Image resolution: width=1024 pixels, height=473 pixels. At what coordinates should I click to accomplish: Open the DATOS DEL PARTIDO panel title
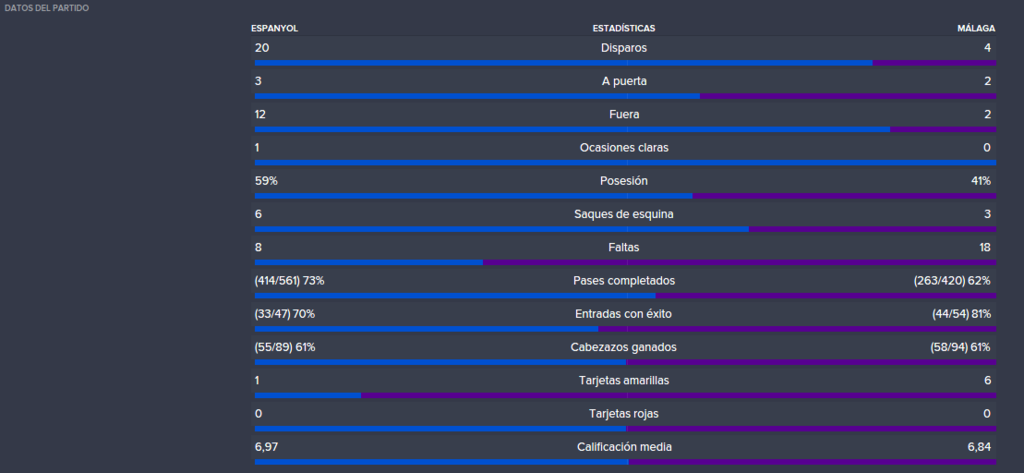point(47,8)
